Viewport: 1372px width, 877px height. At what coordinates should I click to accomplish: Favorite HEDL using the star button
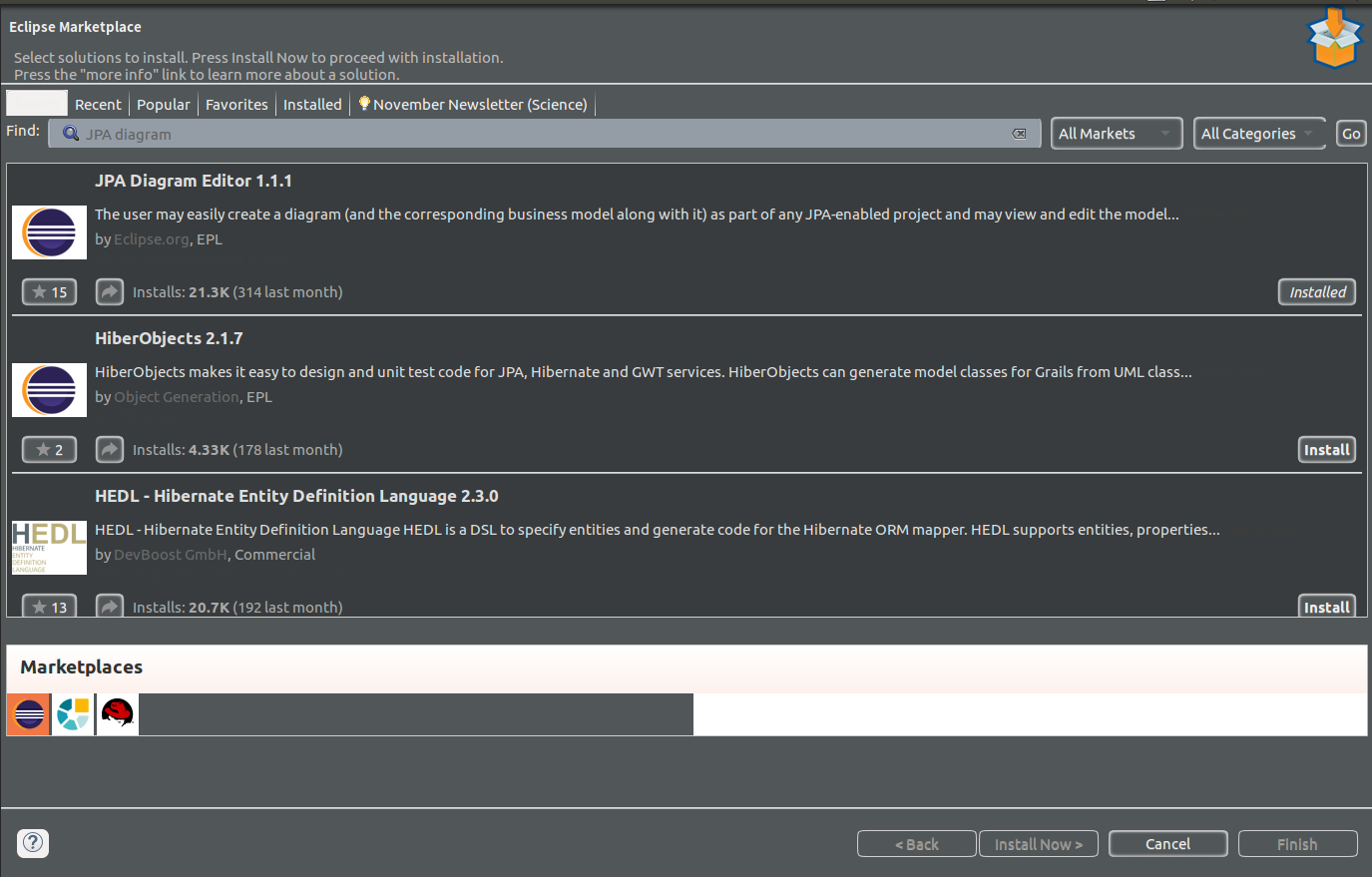[50, 607]
